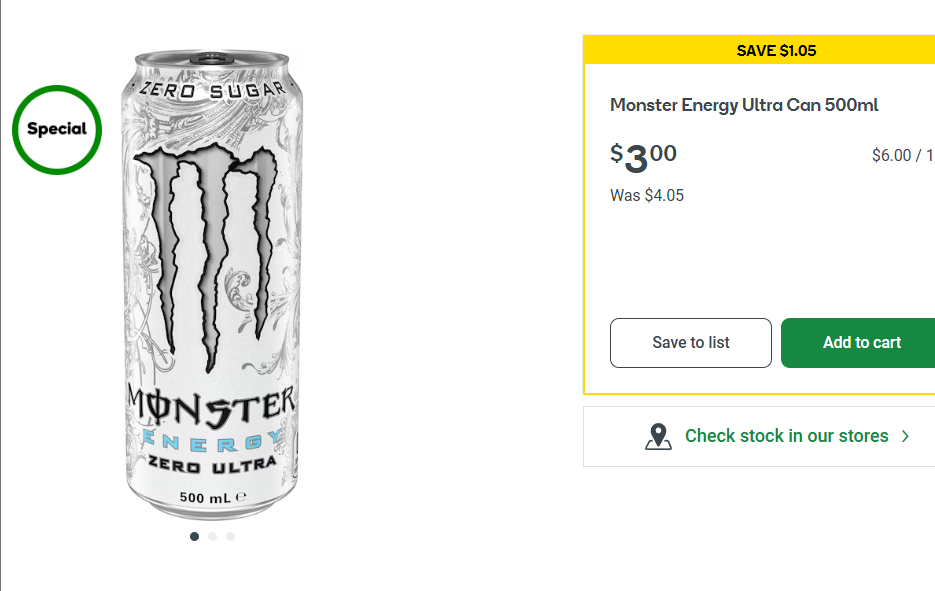The width and height of the screenshot is (935, 591).
Task: Click the MONSTER wordmark on the can
Action: [x=212, y=404]
